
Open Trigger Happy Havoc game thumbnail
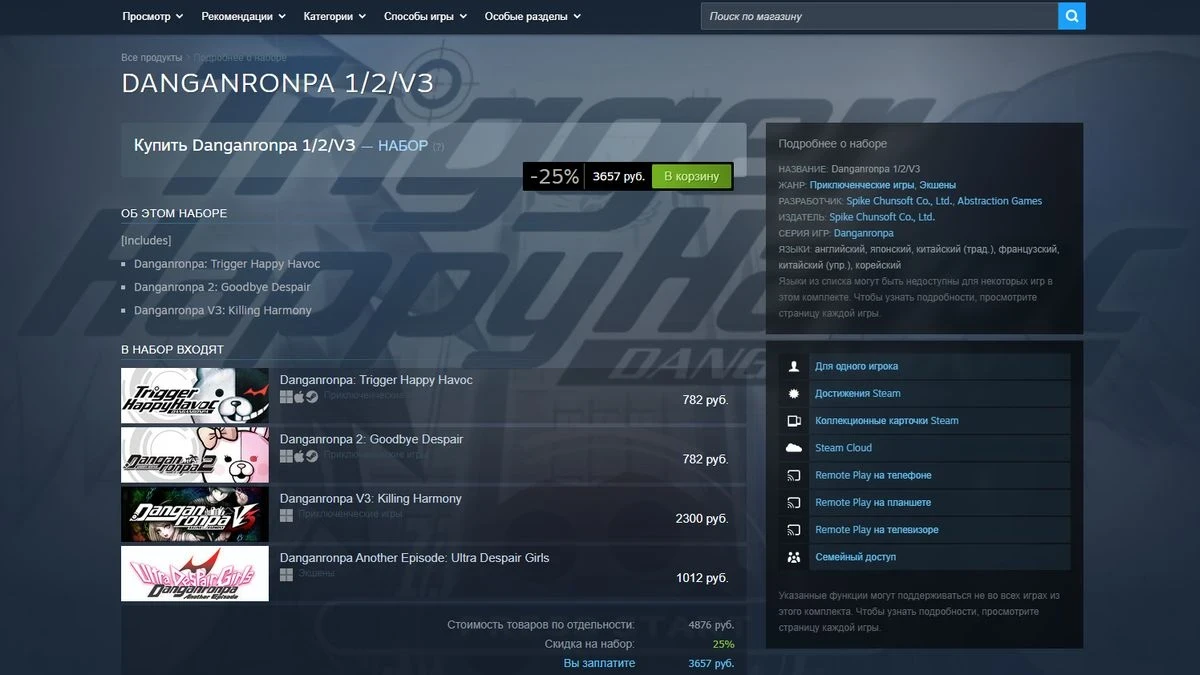click(x=195, y=396)
